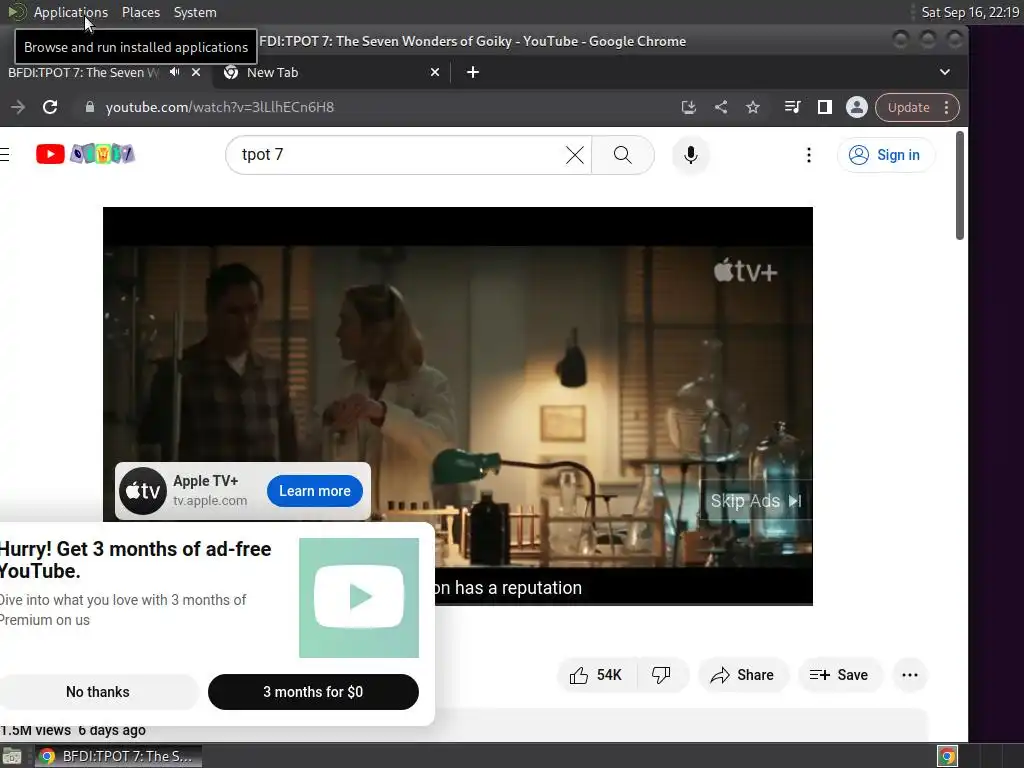Mute the BFDI:TPOT 7 tab audio
Viewport: 1024px width, 768px height.
coord(174,72)
